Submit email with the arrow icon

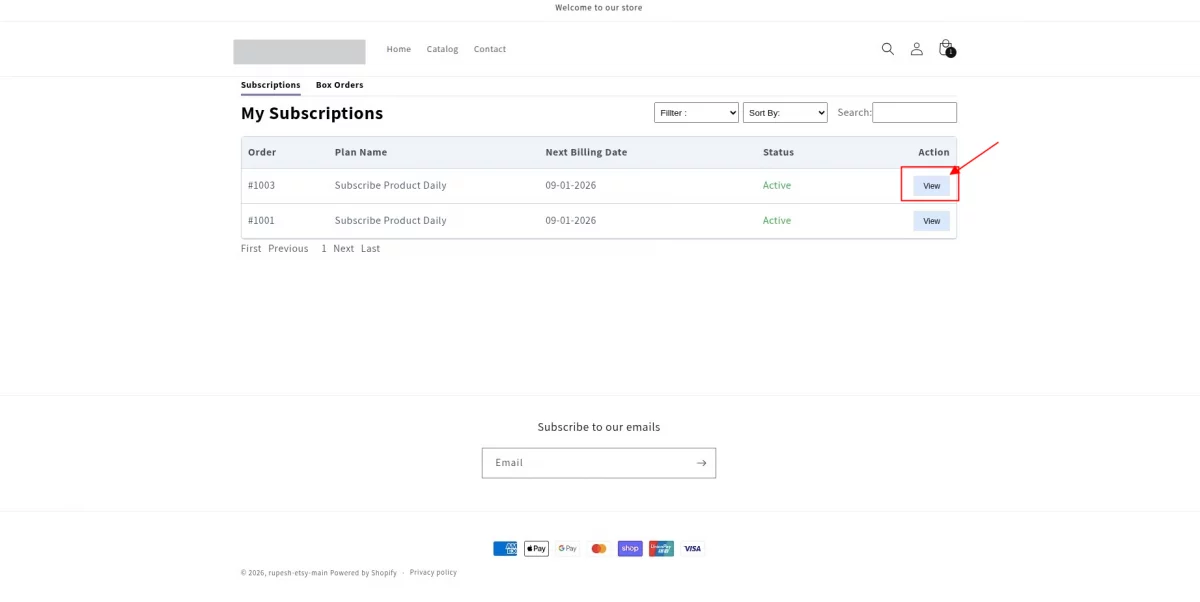[701, 463]
